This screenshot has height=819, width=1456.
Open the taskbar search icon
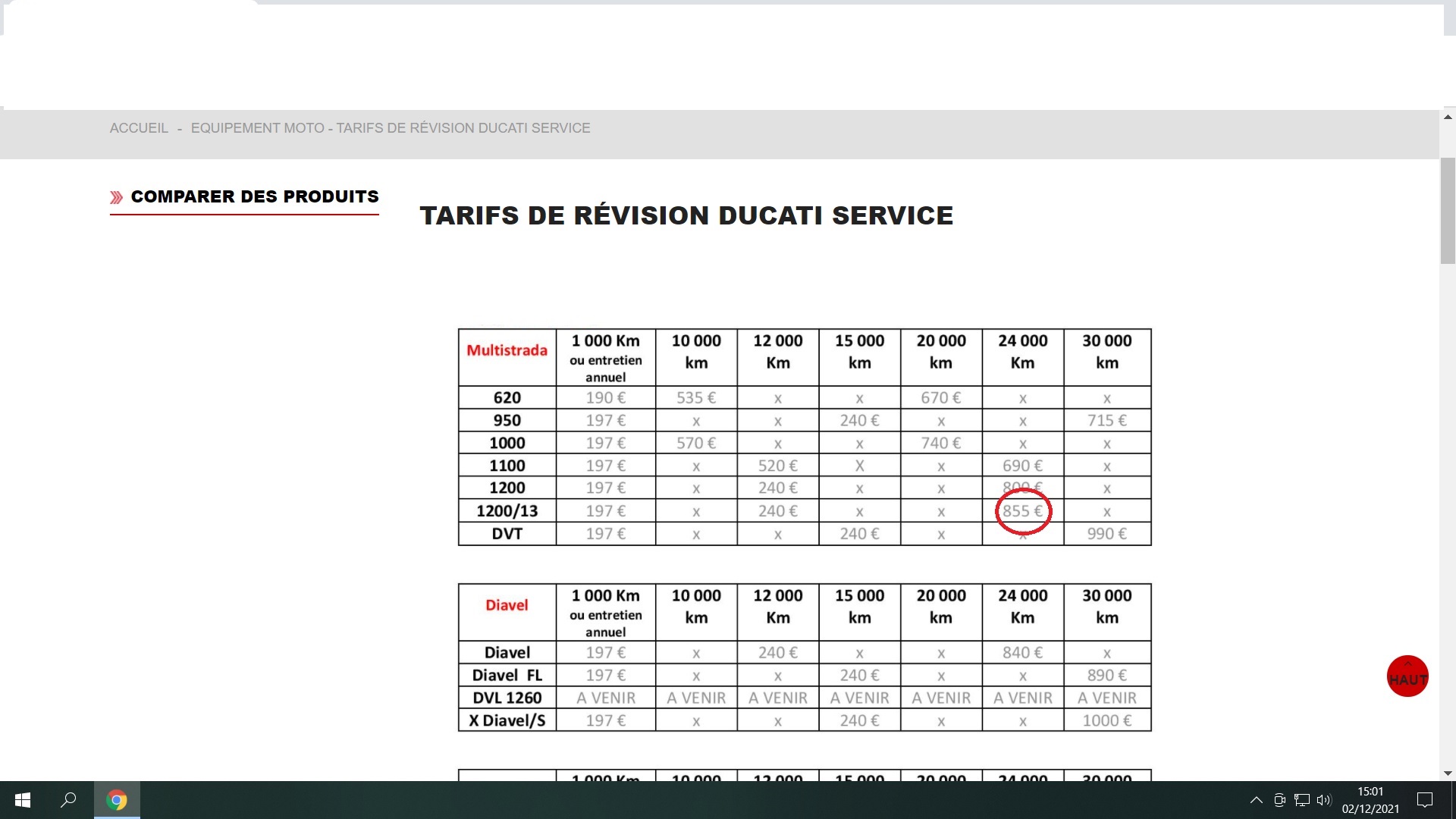(68, 800)
